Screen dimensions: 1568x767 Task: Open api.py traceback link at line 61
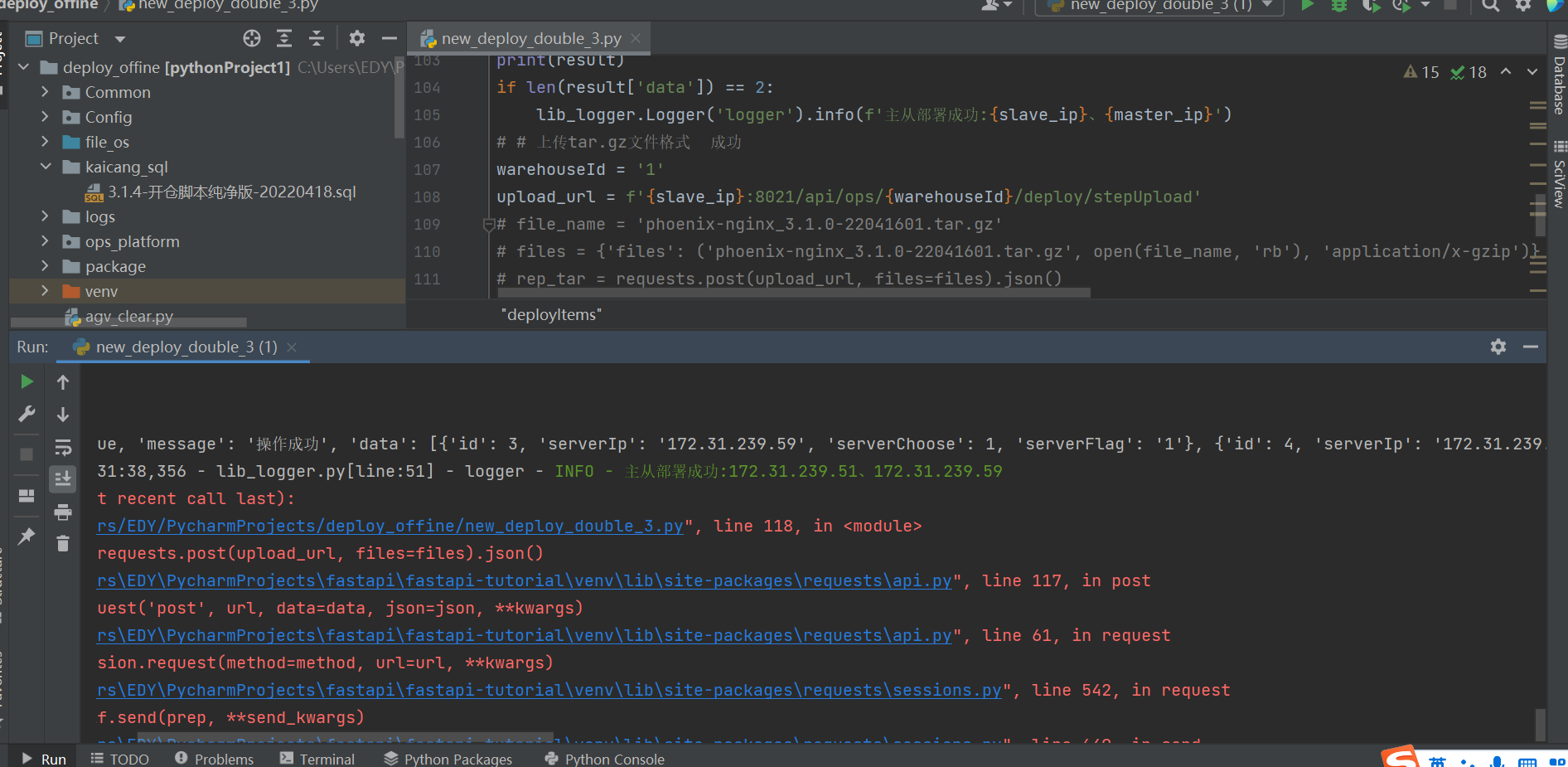[x=525, y=635]
